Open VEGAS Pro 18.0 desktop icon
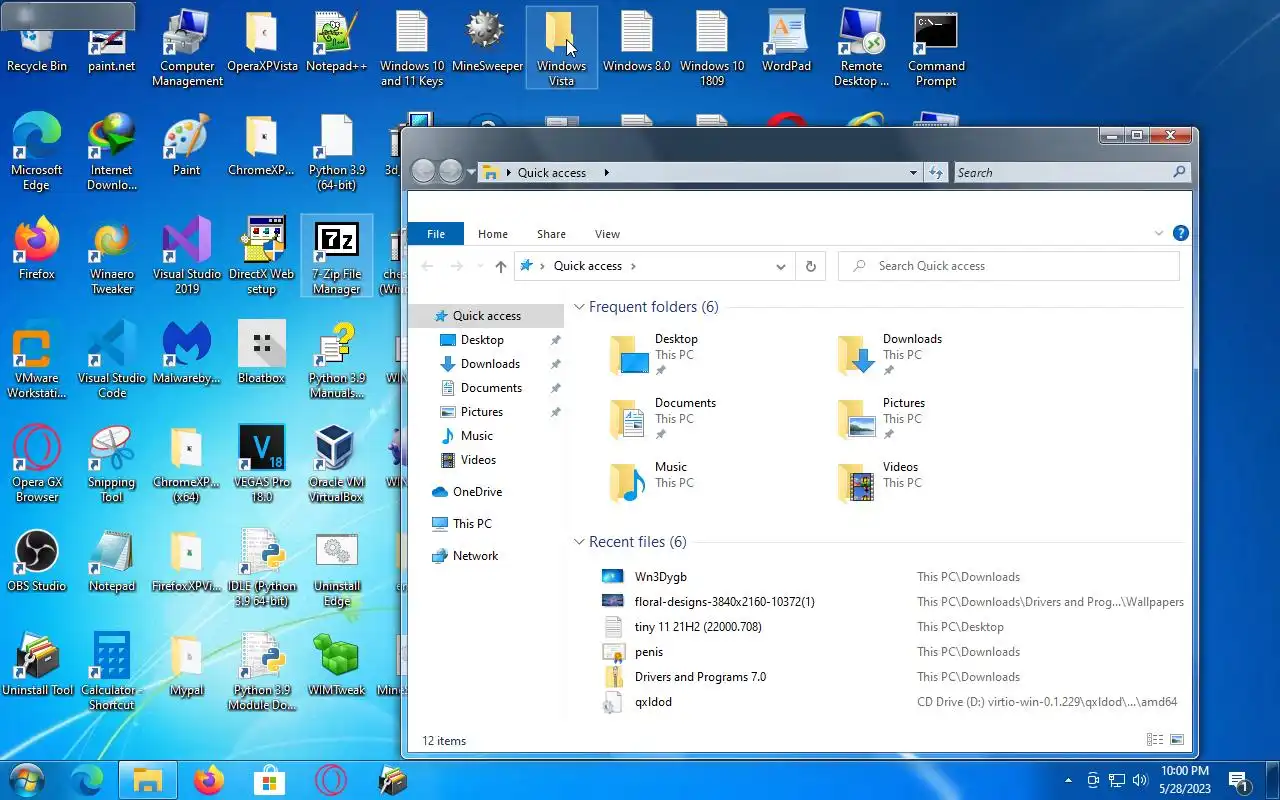This screenshot has height=800, width=1280. (261, 465)
